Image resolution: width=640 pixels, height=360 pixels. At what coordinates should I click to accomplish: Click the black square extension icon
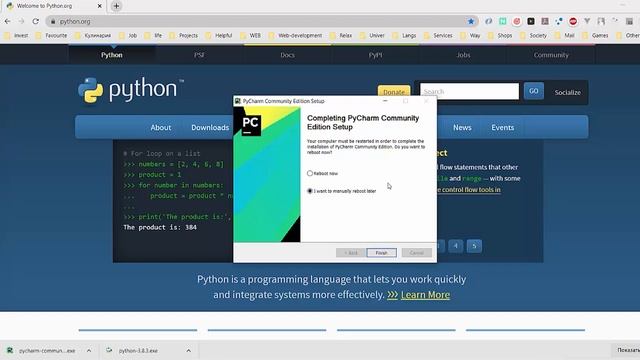click(531, 21)
